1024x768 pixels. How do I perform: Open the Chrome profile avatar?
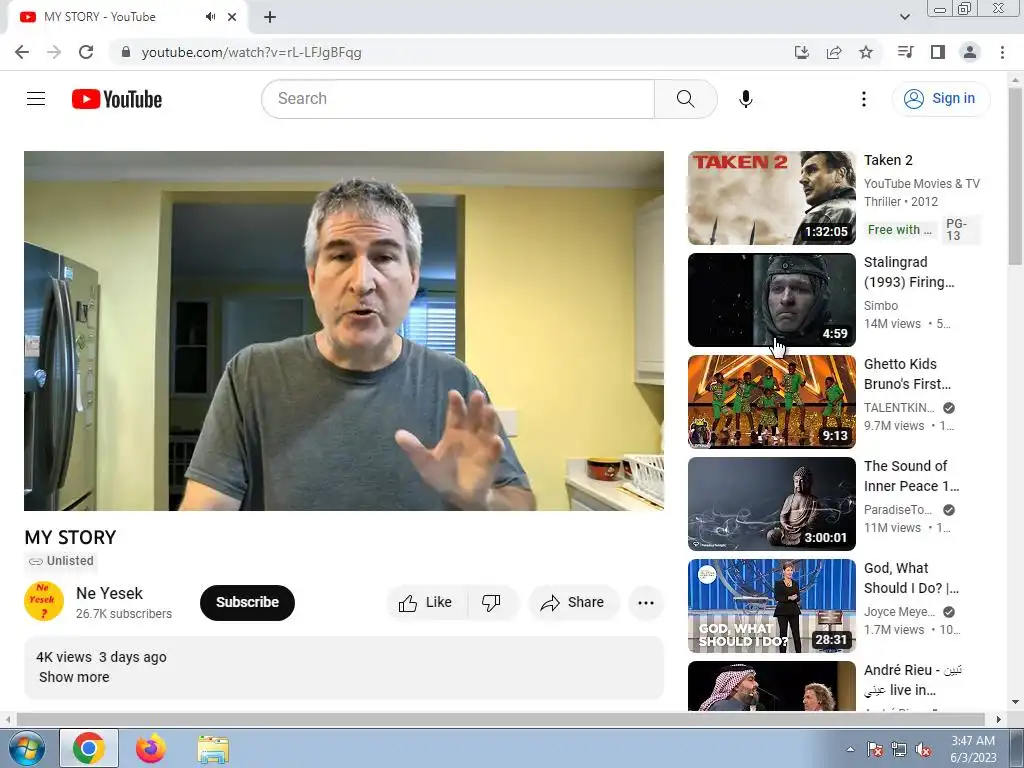970,52
